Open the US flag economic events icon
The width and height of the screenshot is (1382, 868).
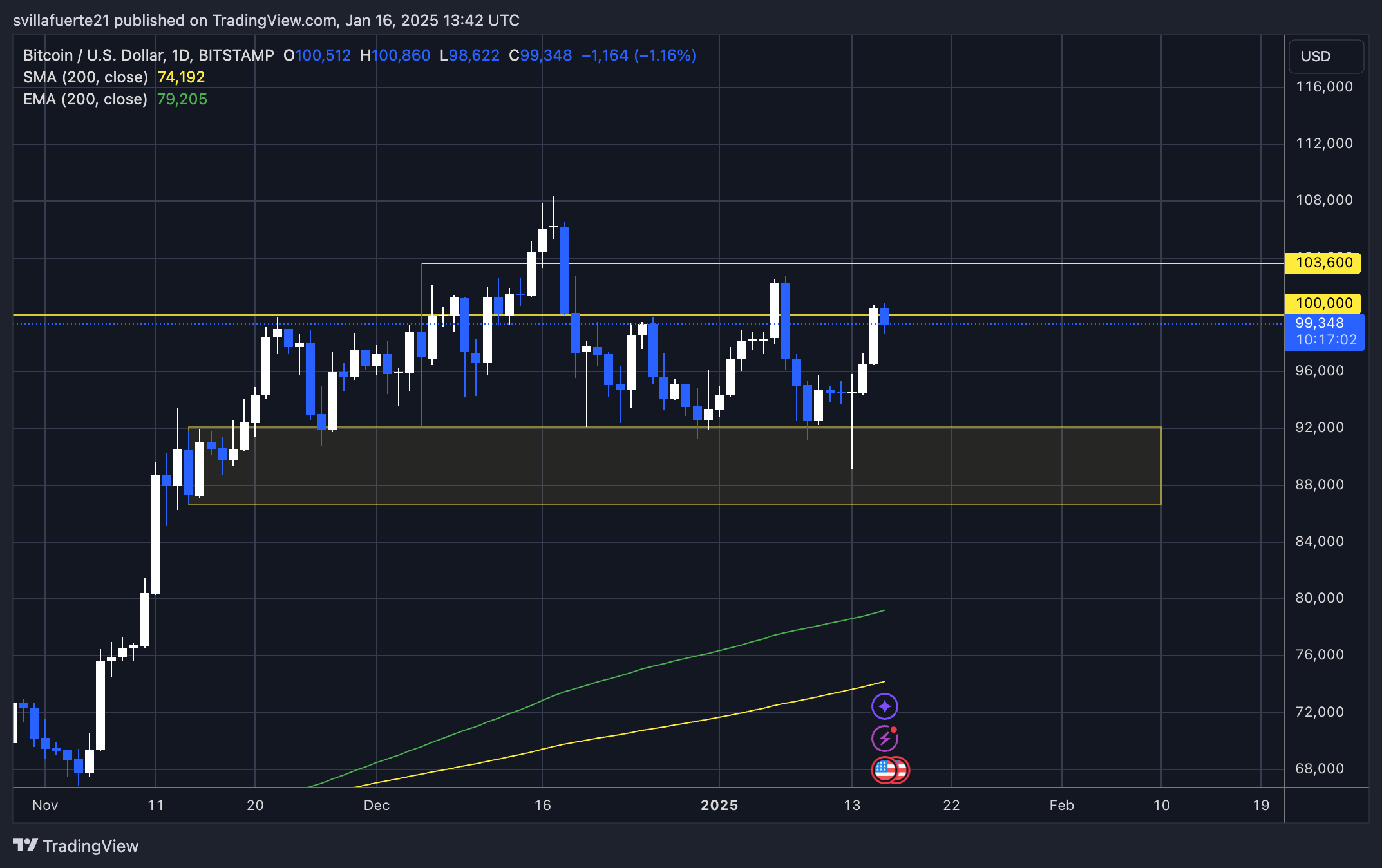(885, 769)
